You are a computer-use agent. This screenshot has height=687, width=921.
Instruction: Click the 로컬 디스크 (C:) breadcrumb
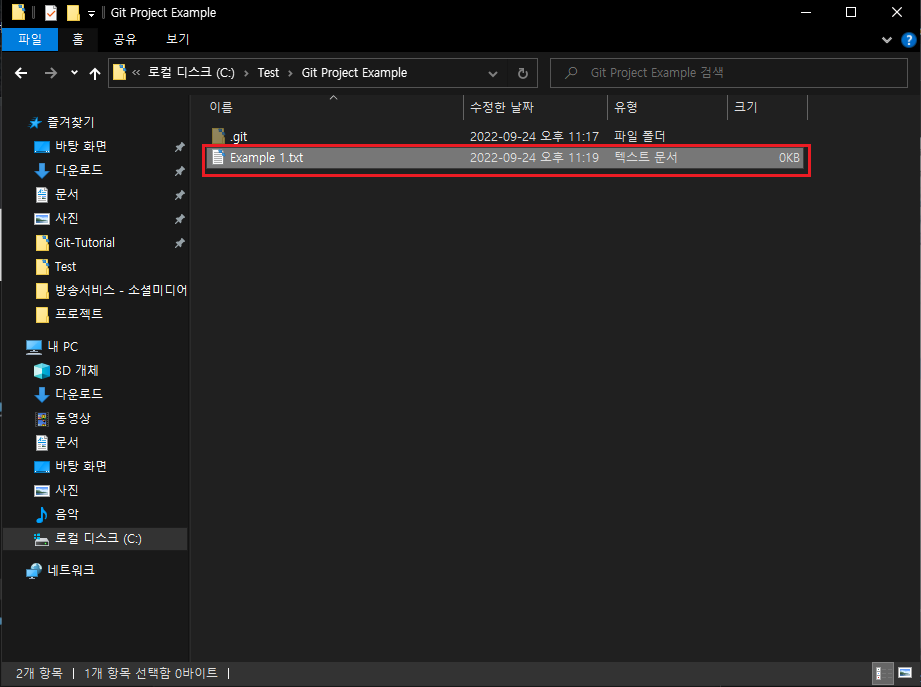click(191, 73)
